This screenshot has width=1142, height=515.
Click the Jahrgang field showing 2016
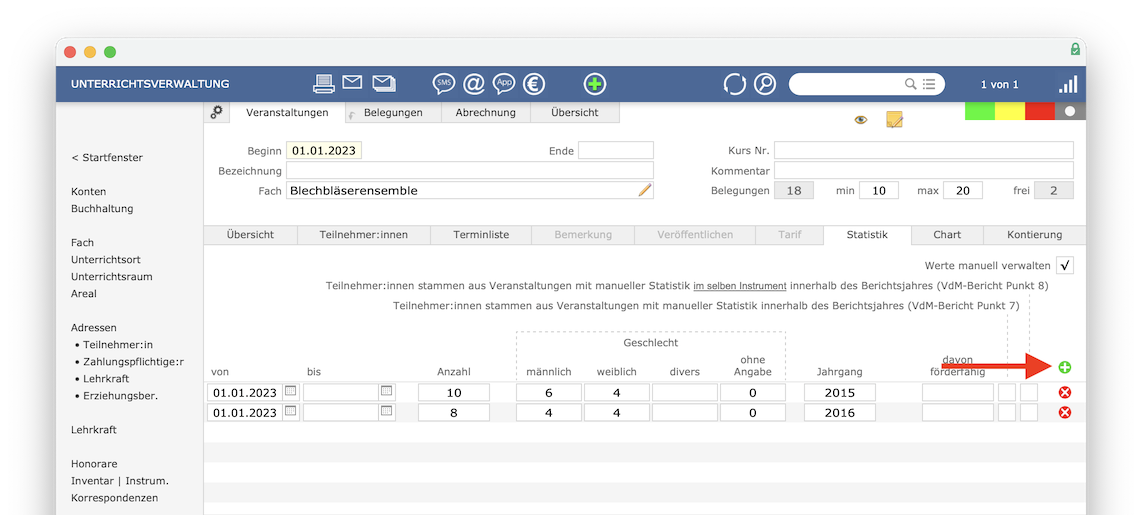click(x=840, y=412)
